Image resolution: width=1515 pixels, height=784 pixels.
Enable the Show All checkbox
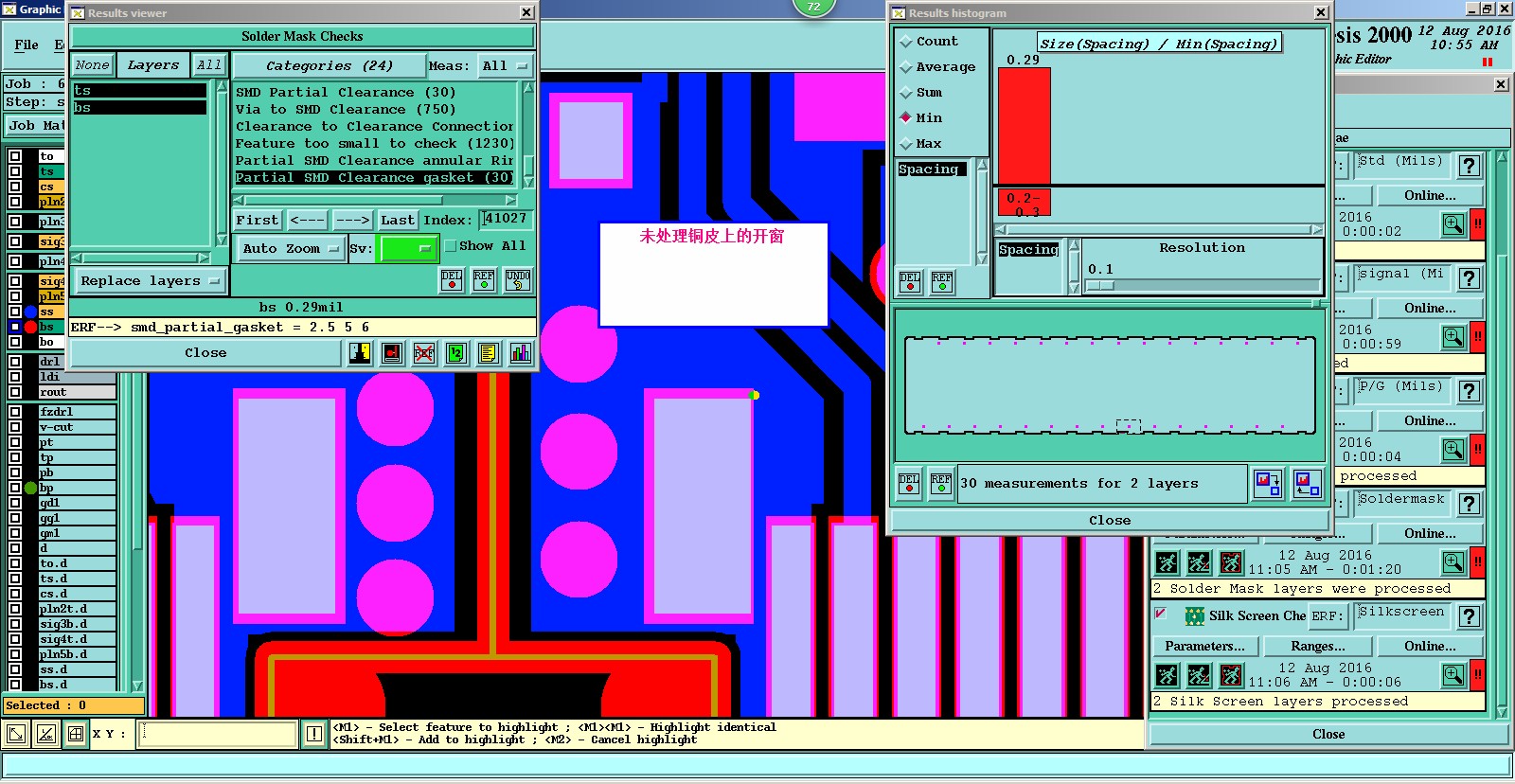pyautogui.click(x=451, y=246)
